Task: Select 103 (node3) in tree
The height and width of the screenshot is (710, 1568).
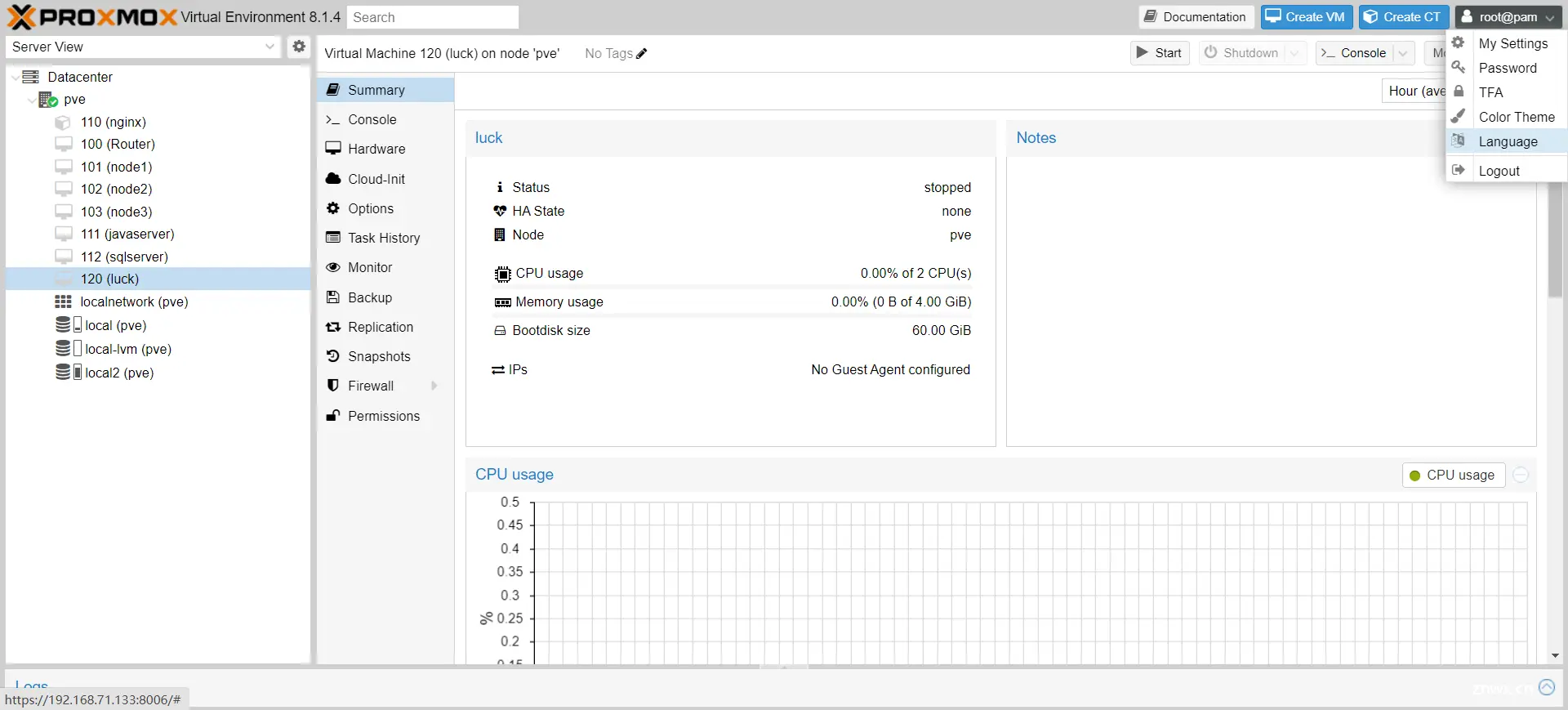Action: (158, 212)
